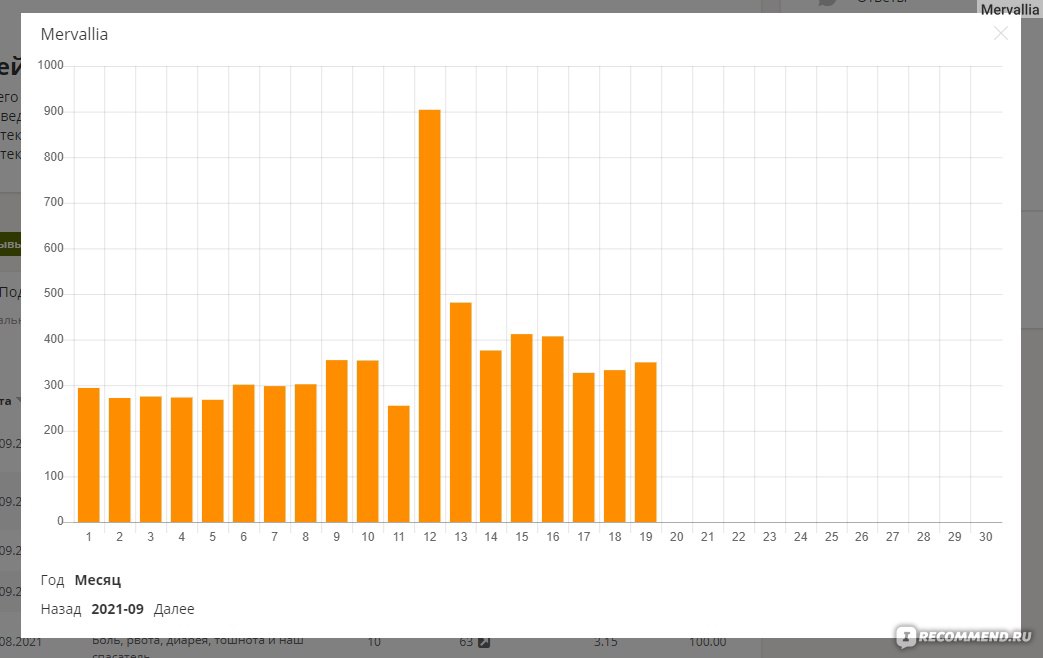Click x-axis label 30
The width and height of the screenshot is (1043, 658).
coord(986,537)
